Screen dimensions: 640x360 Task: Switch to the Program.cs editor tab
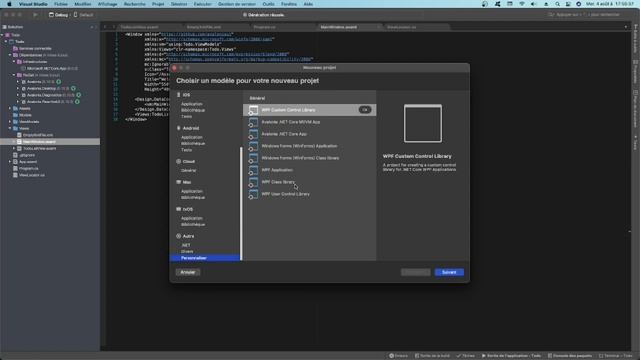tap(264, 27)
